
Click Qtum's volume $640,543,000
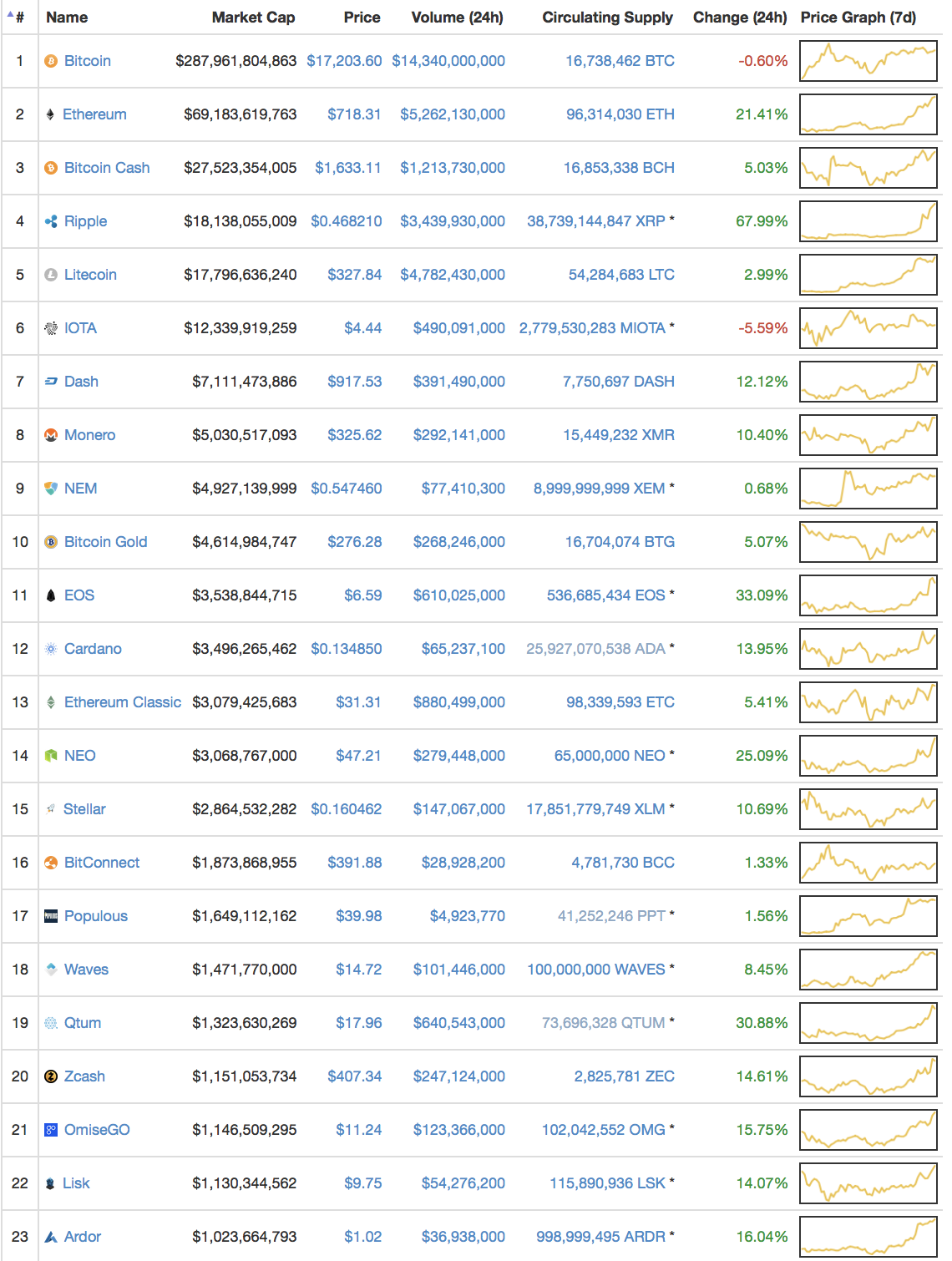(459, 1023)
